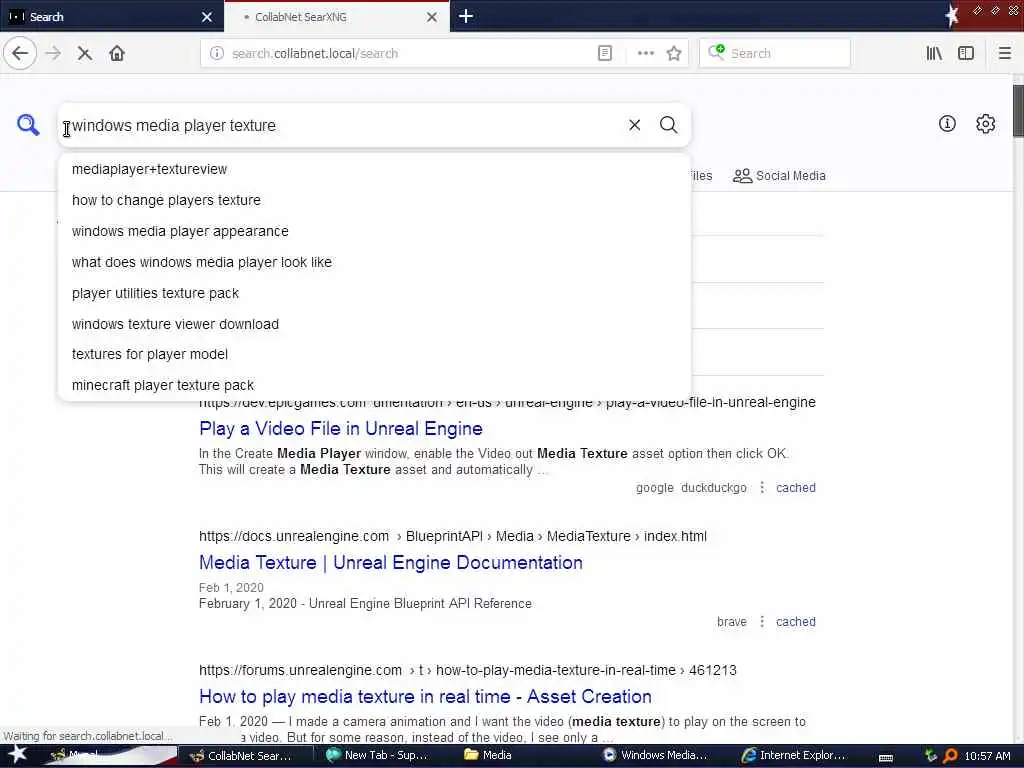Submit search with magnifier button

click(668, 125)
